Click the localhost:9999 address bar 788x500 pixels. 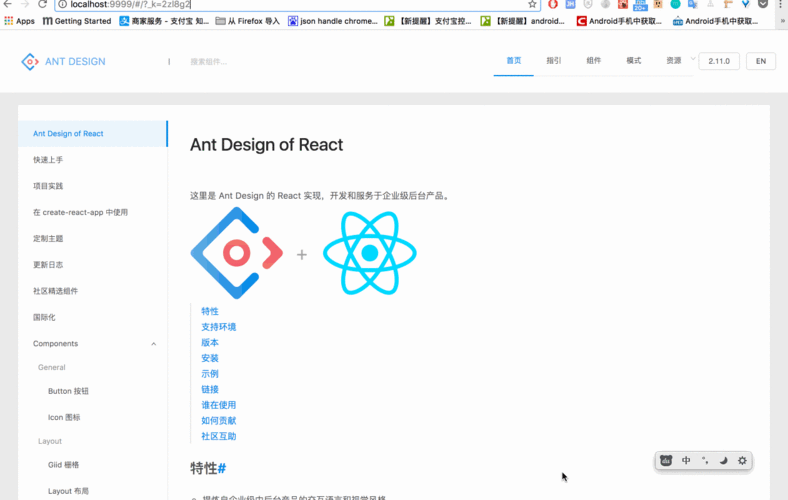tap(297, 5)
